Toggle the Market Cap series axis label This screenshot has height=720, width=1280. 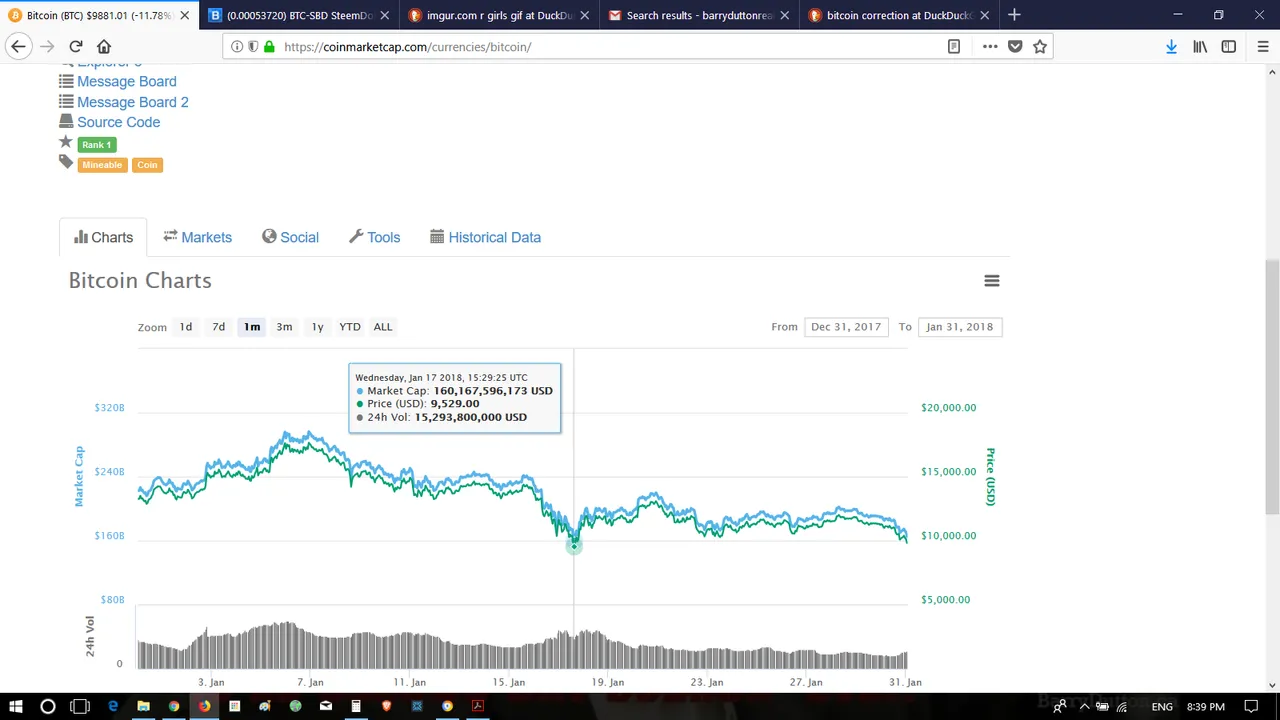pos(80,476)
